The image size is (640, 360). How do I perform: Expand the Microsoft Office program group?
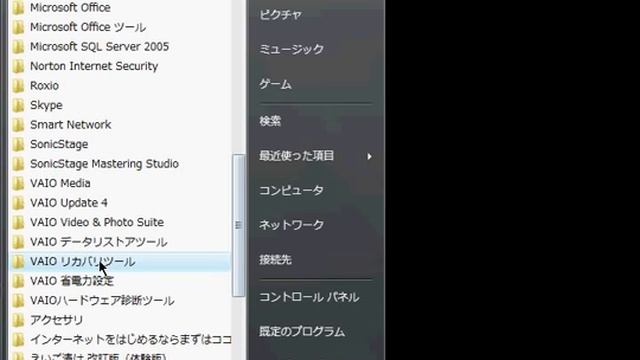click(70, 7)
